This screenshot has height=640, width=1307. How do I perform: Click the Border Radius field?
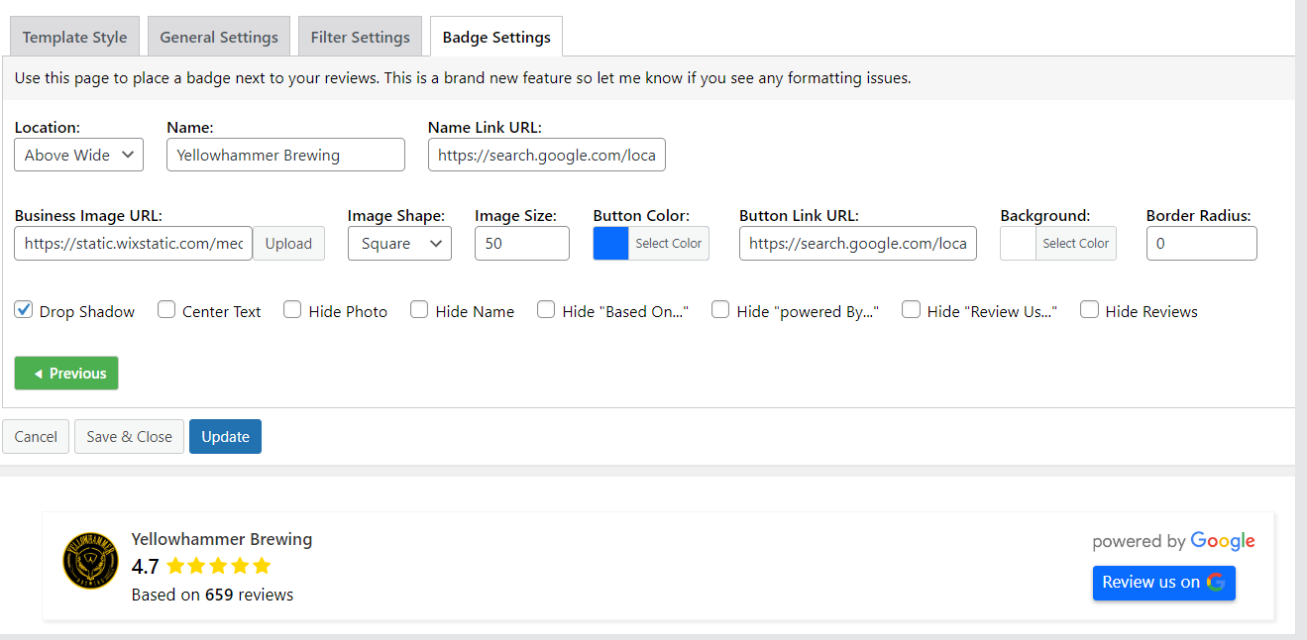[1202, 243]
